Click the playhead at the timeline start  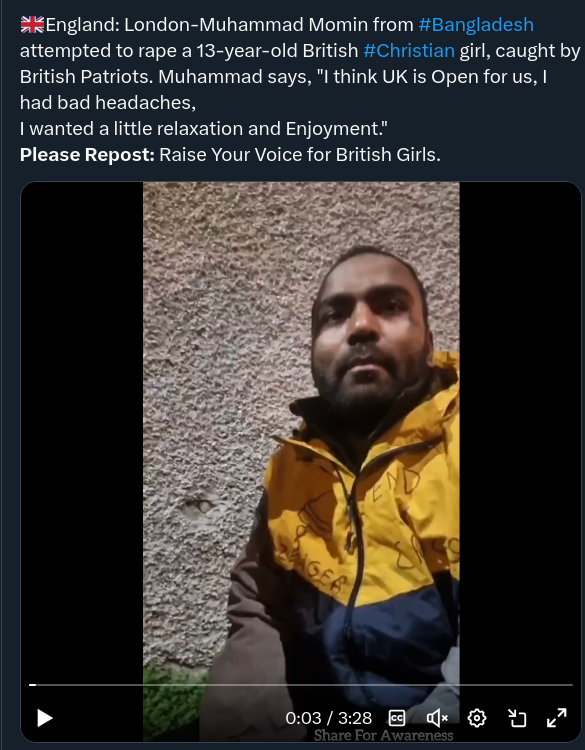pyautogui.click(x=32, y=685)
